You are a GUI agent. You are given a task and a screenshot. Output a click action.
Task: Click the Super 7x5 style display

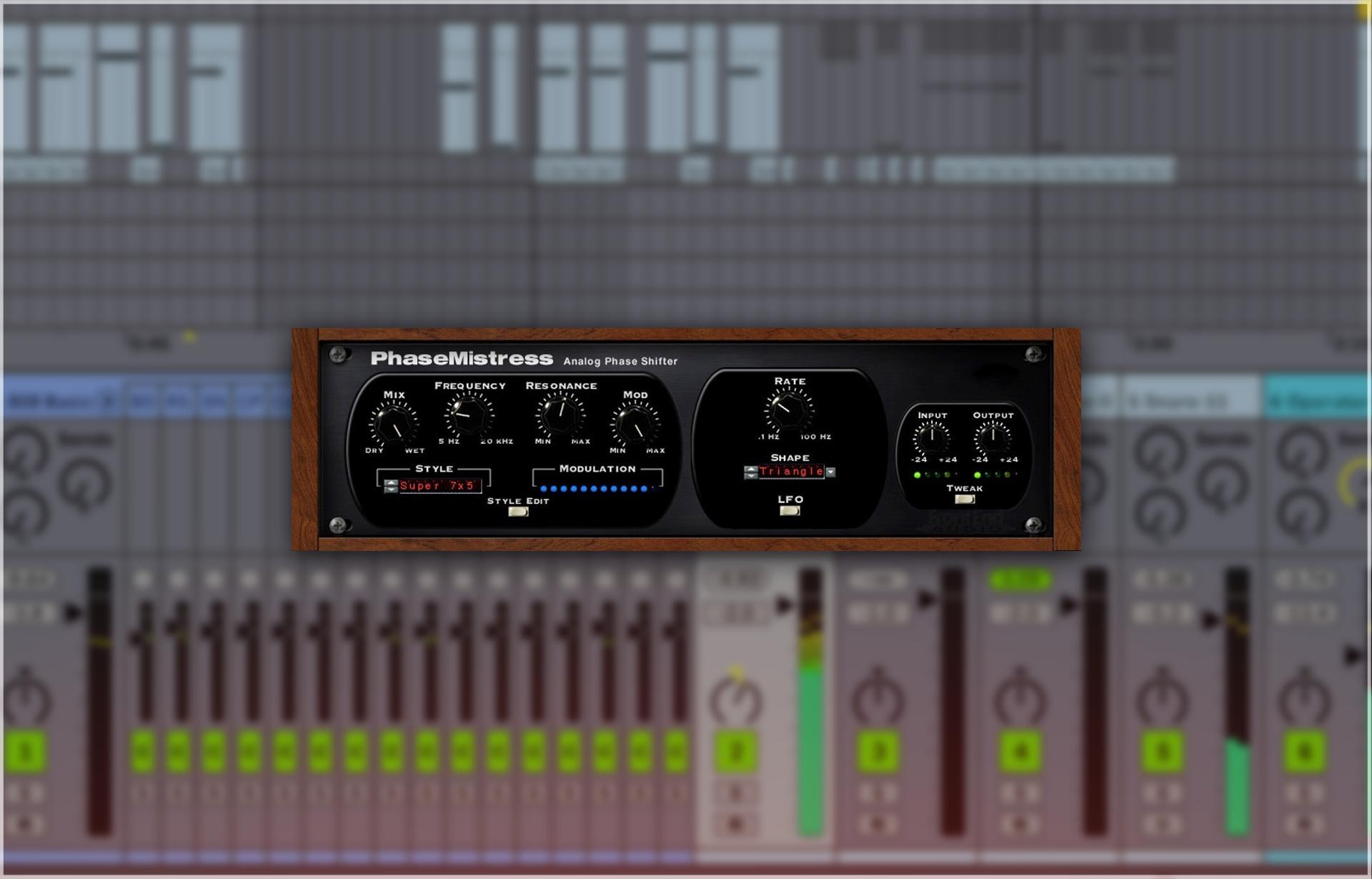click(x=440, y=486)
